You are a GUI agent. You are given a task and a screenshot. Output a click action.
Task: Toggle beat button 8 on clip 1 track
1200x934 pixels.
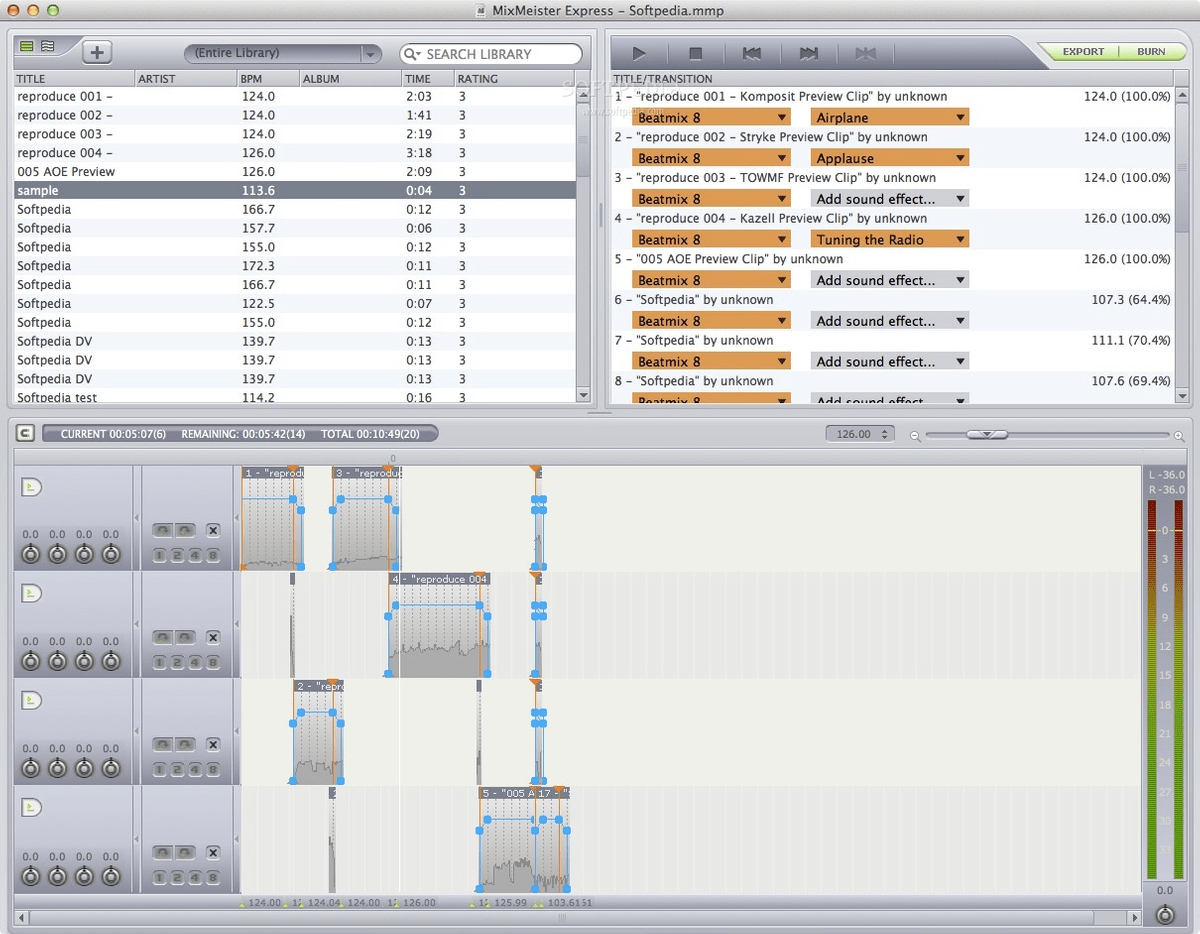pos(213,555)
